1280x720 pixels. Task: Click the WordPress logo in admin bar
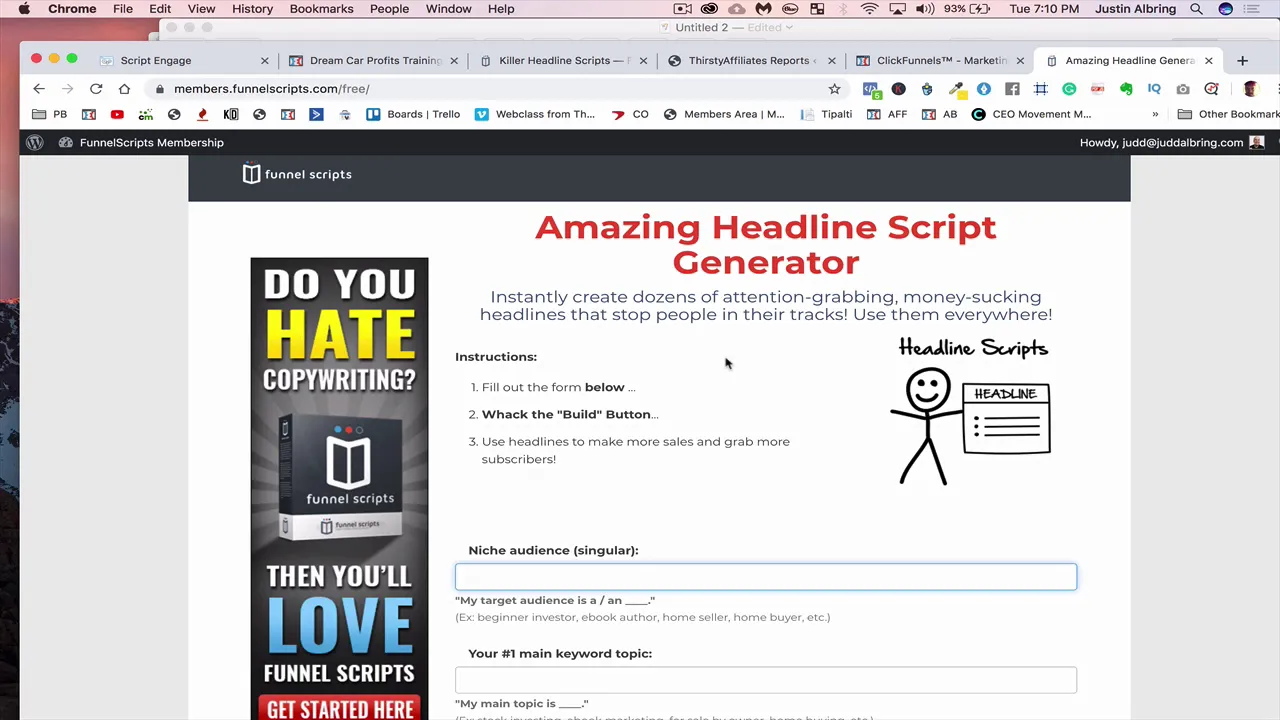(x=35, y=142)
